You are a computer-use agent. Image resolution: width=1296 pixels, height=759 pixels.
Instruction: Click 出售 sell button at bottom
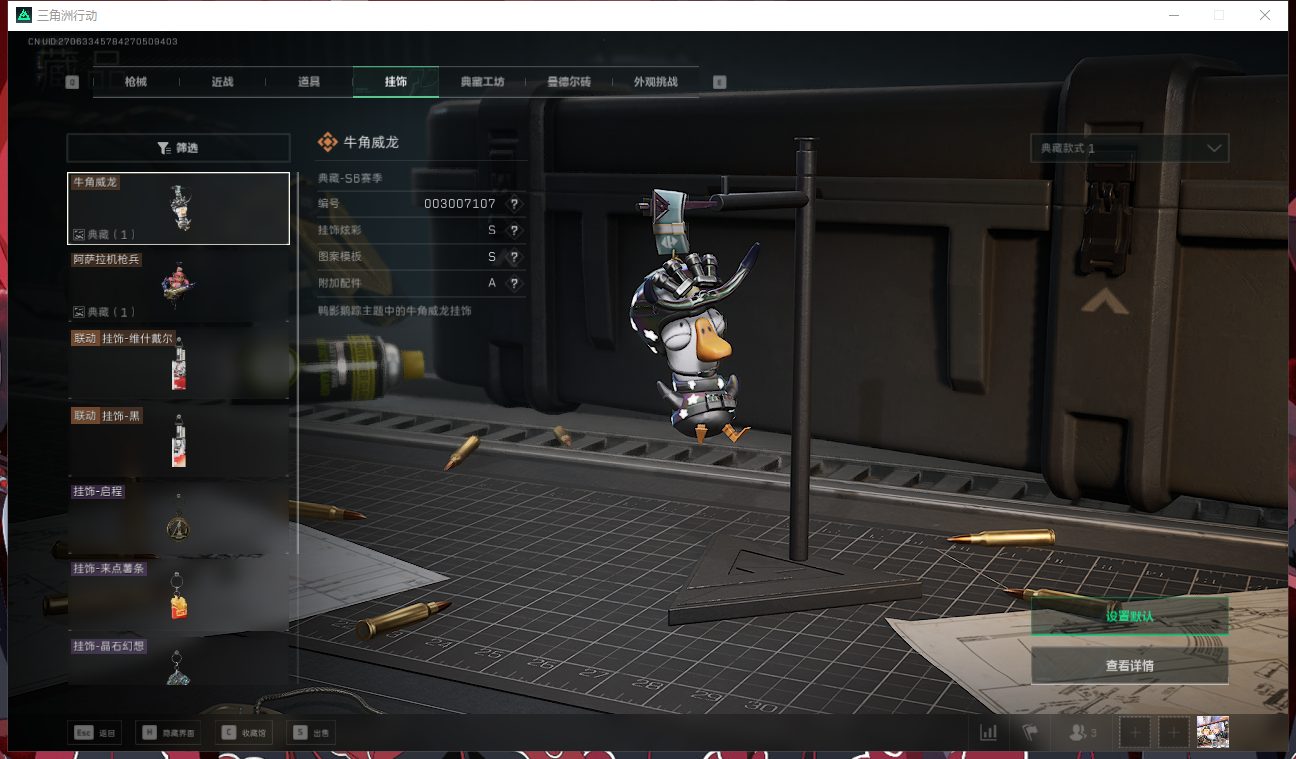pyautogui.click(x=311, y=733)
